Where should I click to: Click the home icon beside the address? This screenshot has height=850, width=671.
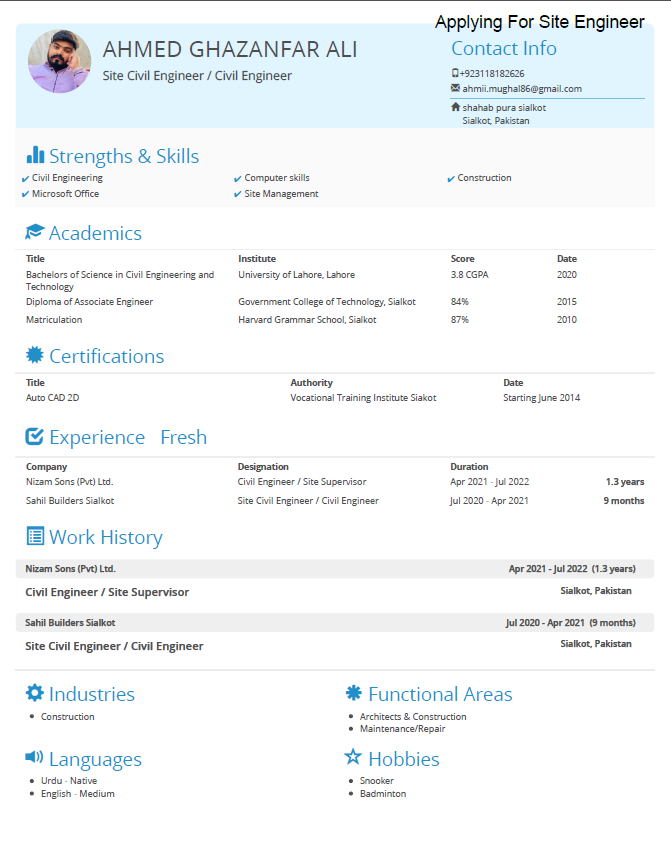[x=456, y=107]
